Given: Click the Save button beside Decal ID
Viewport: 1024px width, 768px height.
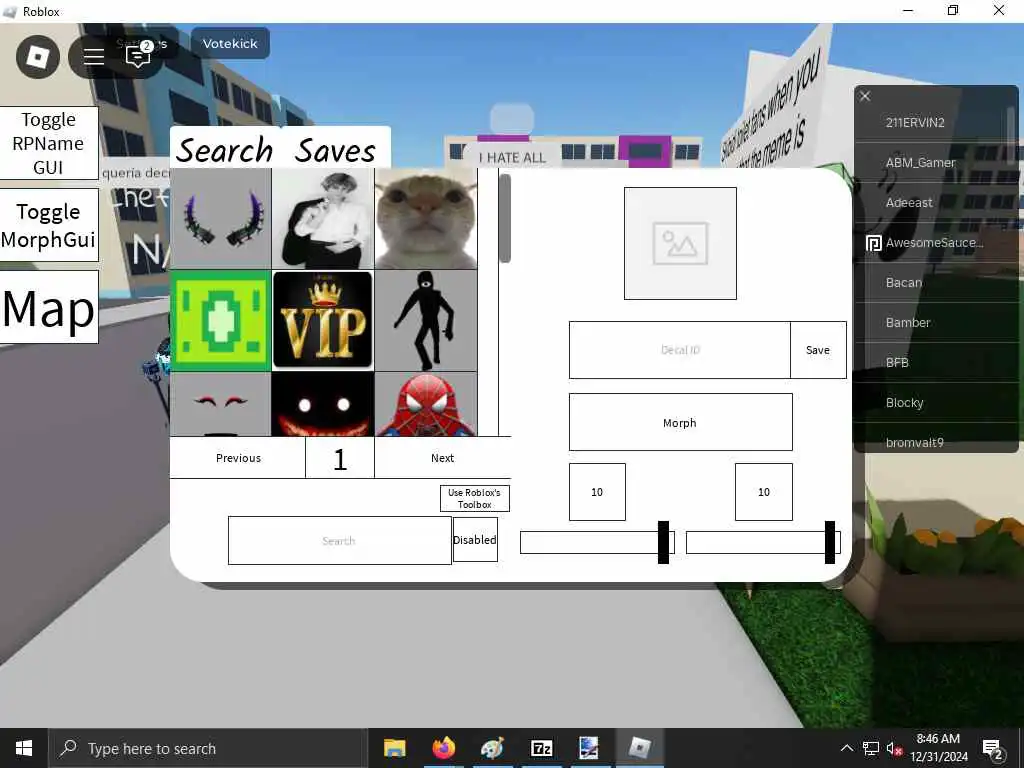Looking at the screenshot, I should 818,350.
